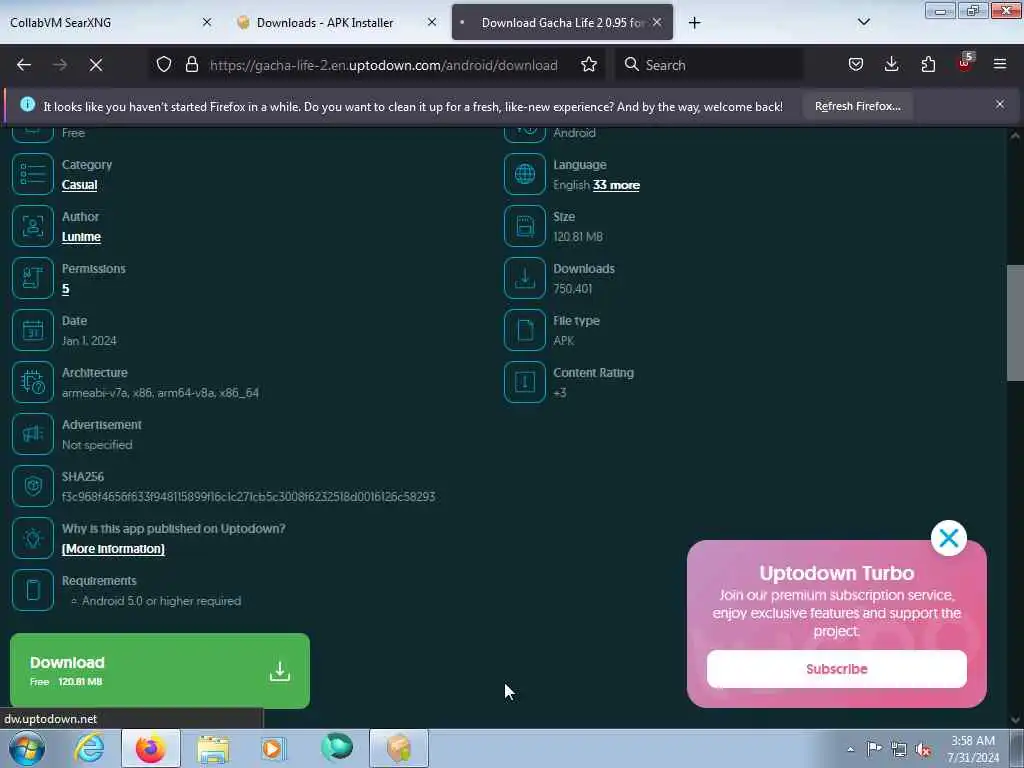
Task: Click the taskbar clock showing 3:58 AM
Action: pyautogui.click(x=973, y=749)
